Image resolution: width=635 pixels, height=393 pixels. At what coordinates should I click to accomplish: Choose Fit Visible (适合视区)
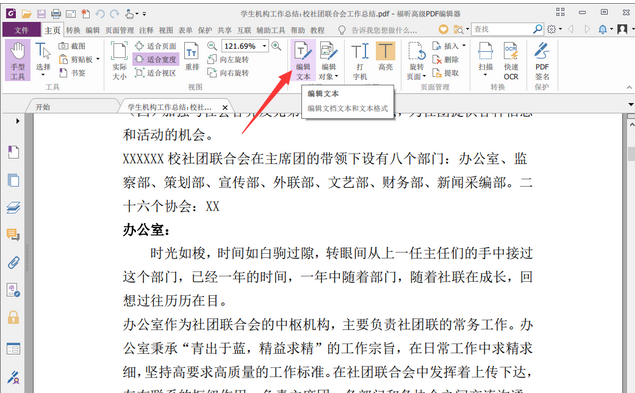point(156,73)
